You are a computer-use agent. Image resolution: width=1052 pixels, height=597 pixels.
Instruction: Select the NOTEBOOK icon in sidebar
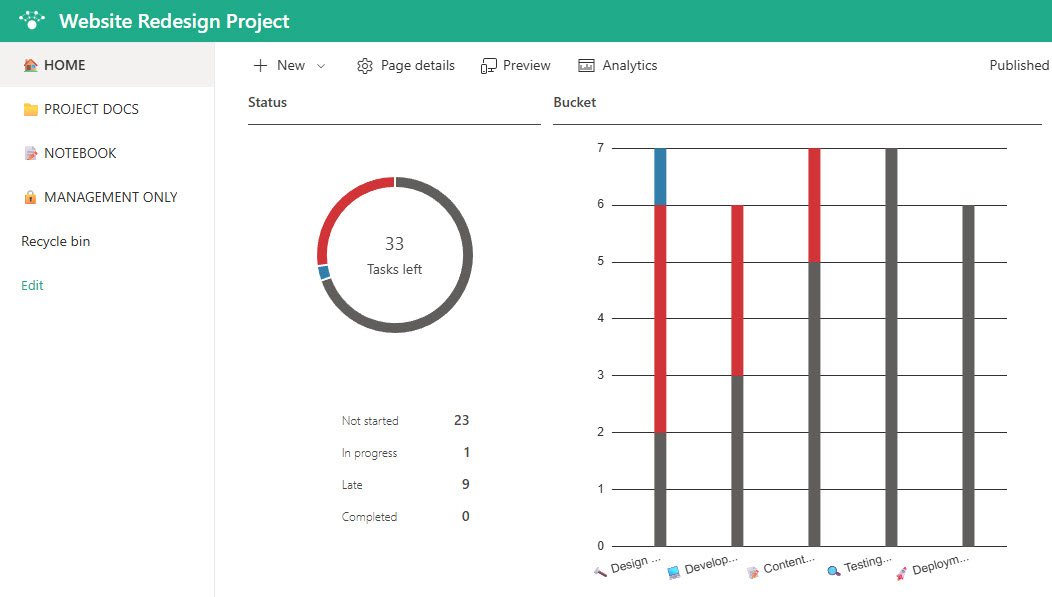(x=29, y=152)
